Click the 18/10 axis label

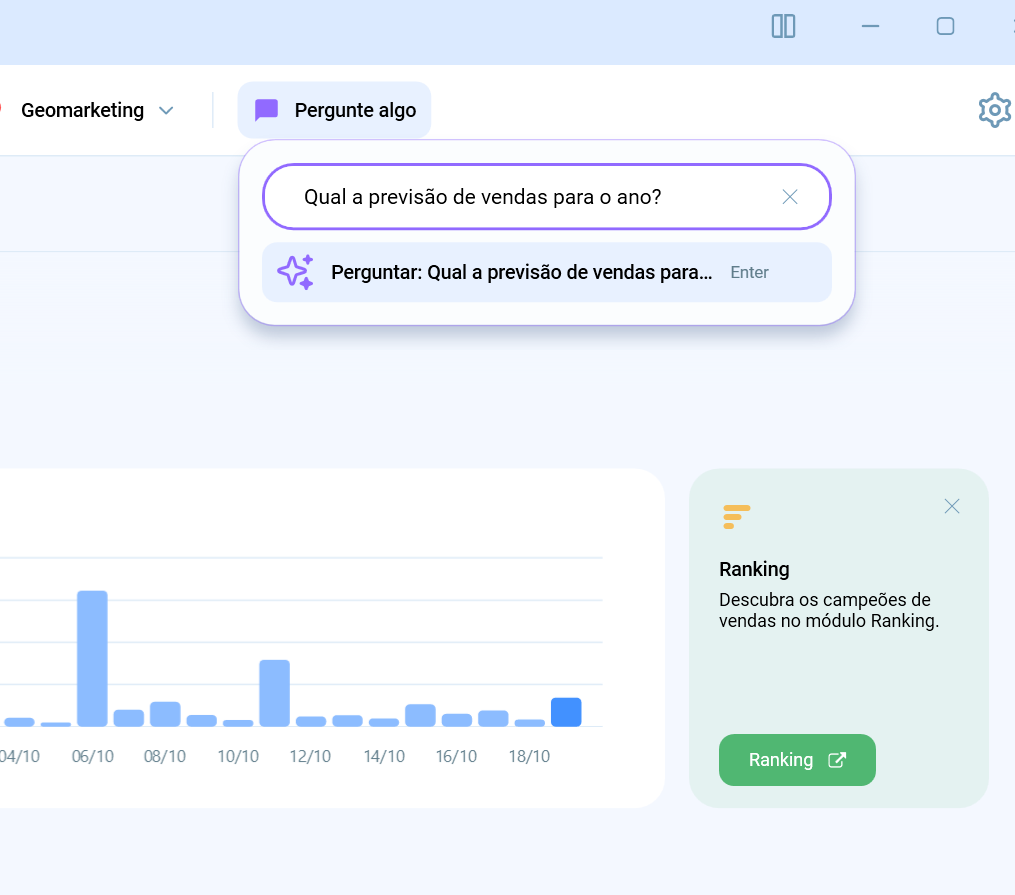(x=530, y=756)
